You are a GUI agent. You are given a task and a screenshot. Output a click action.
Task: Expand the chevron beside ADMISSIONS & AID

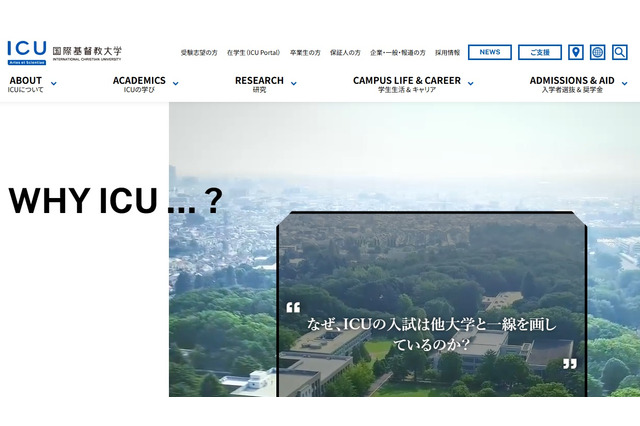tap(624, 83)
